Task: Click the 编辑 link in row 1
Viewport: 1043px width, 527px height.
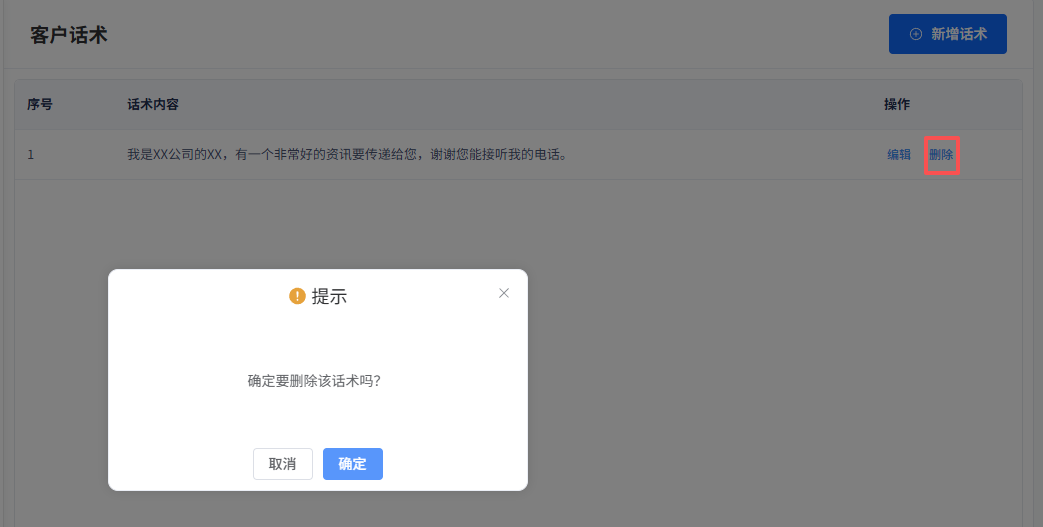Action: [899, 155]
